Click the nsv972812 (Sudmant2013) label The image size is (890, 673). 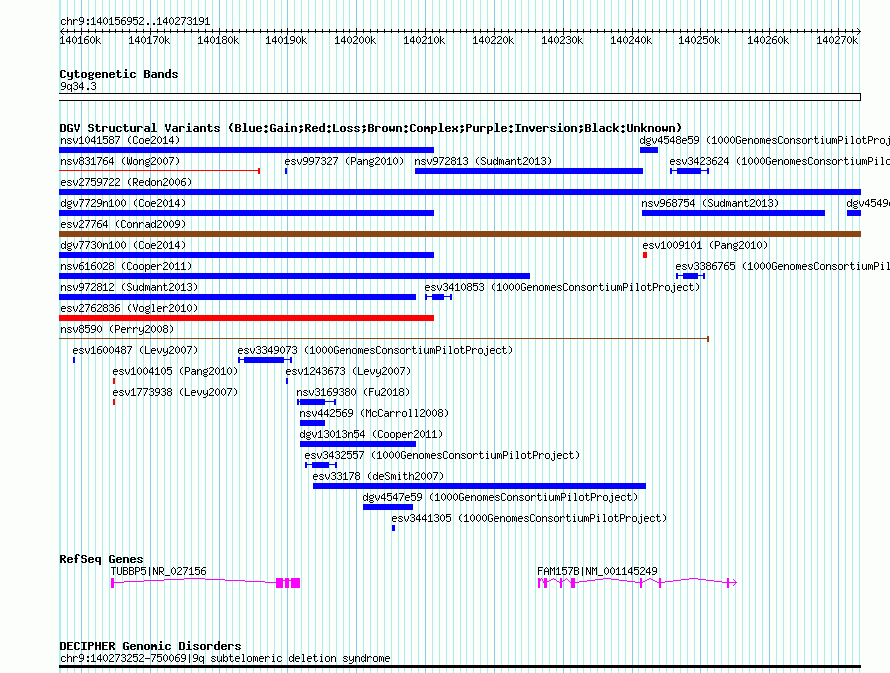(129, 287)
